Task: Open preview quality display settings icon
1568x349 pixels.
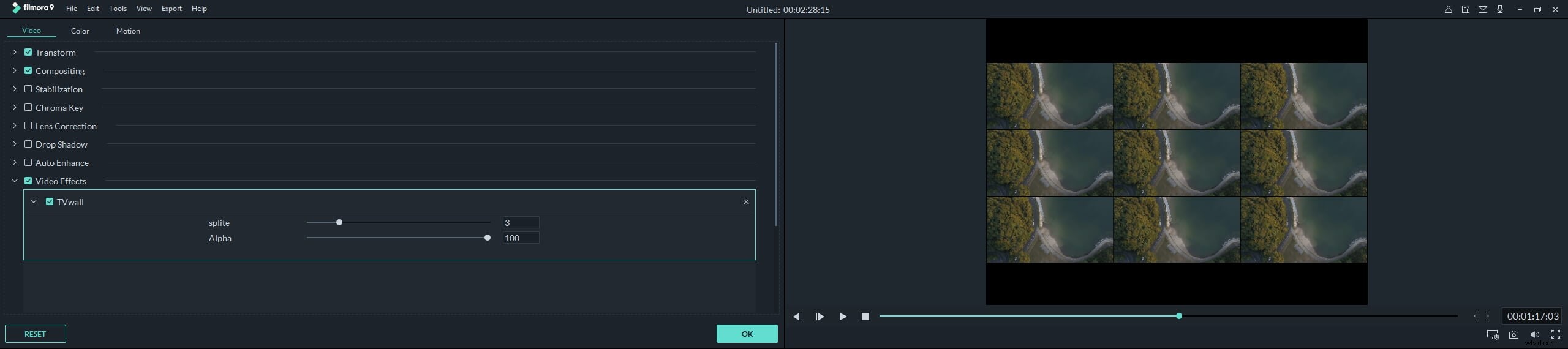Action: click(x=1493, y=335)
